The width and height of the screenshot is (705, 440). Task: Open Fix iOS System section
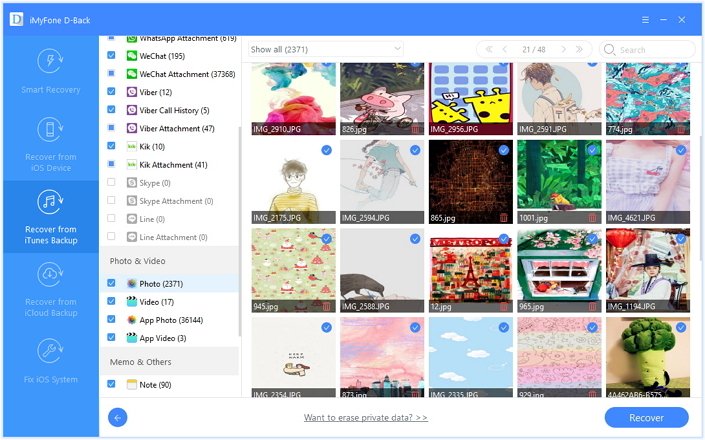[50, 361]
